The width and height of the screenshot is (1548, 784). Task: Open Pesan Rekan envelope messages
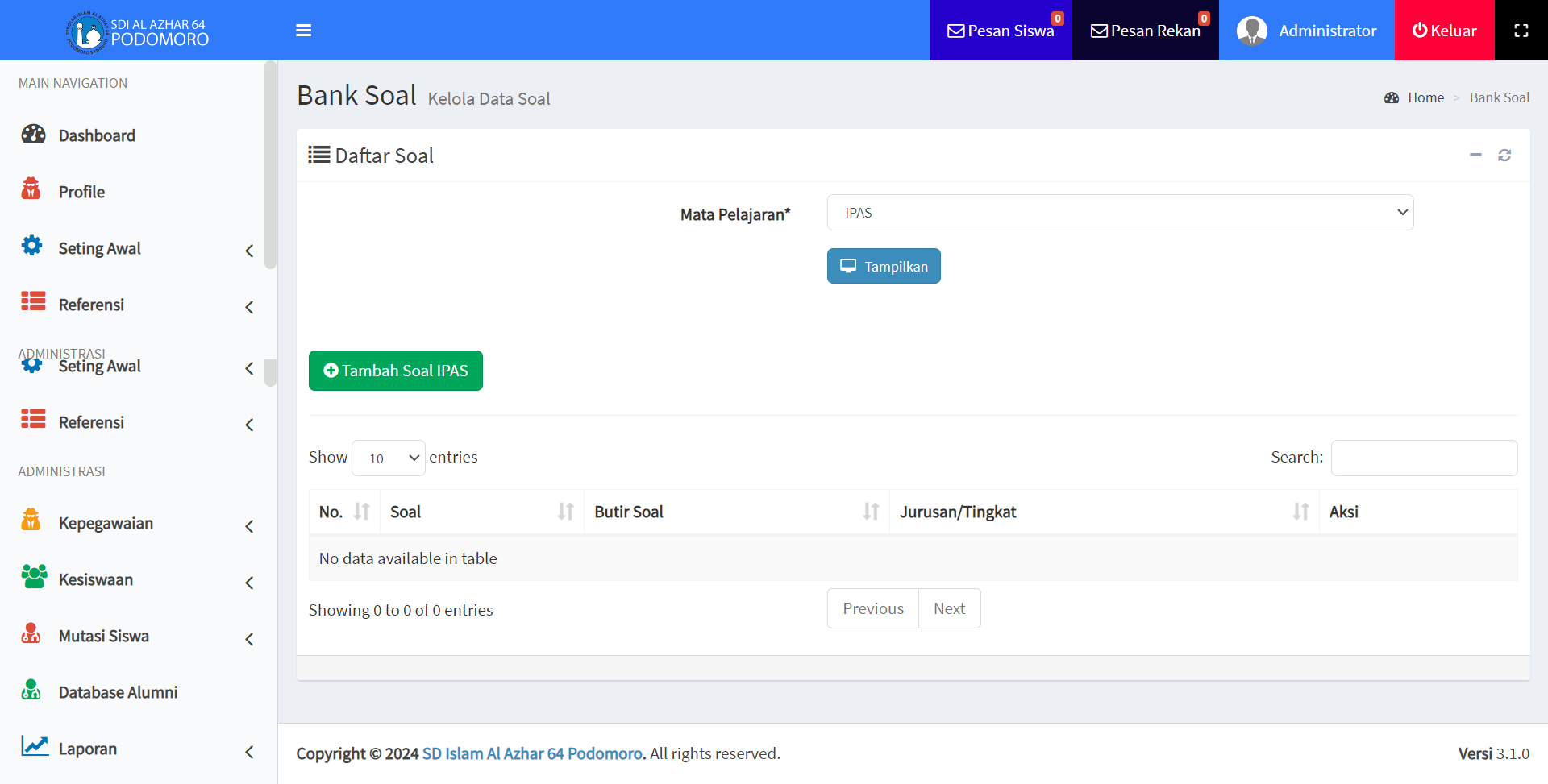click(1145, 31)
